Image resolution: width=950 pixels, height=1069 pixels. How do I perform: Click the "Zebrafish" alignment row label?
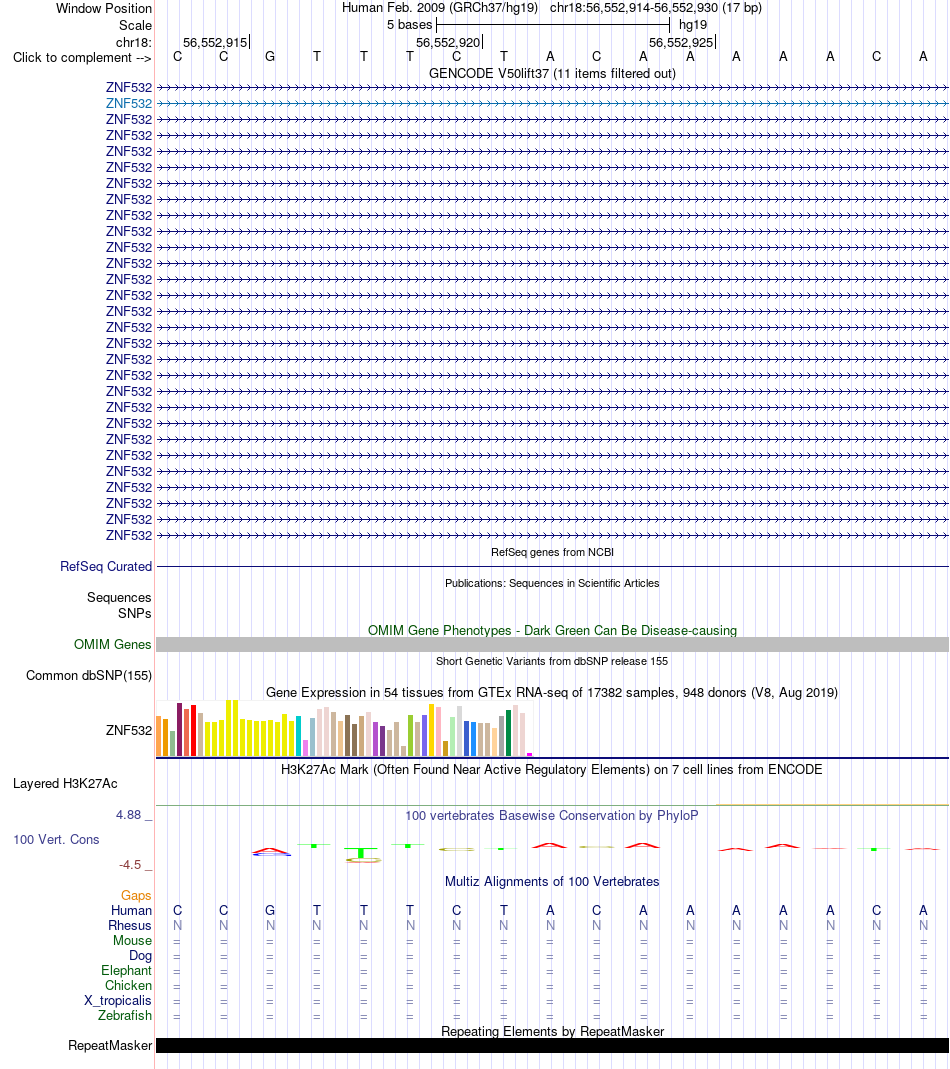(x=125, y=1015)
